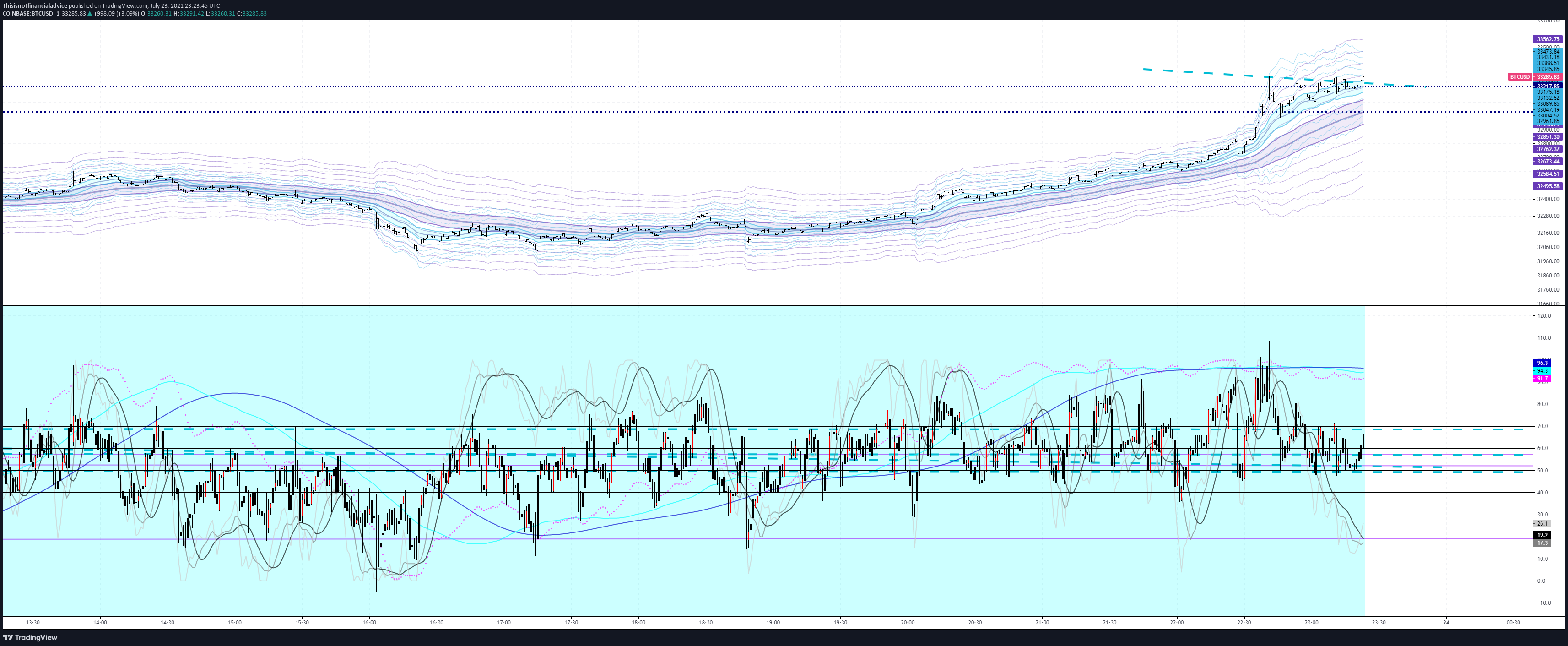Click the 17.3 dark grey indicator value
Image resolution: width=1568 pixels, height=646 pixels.
[x=1542, y=543]
